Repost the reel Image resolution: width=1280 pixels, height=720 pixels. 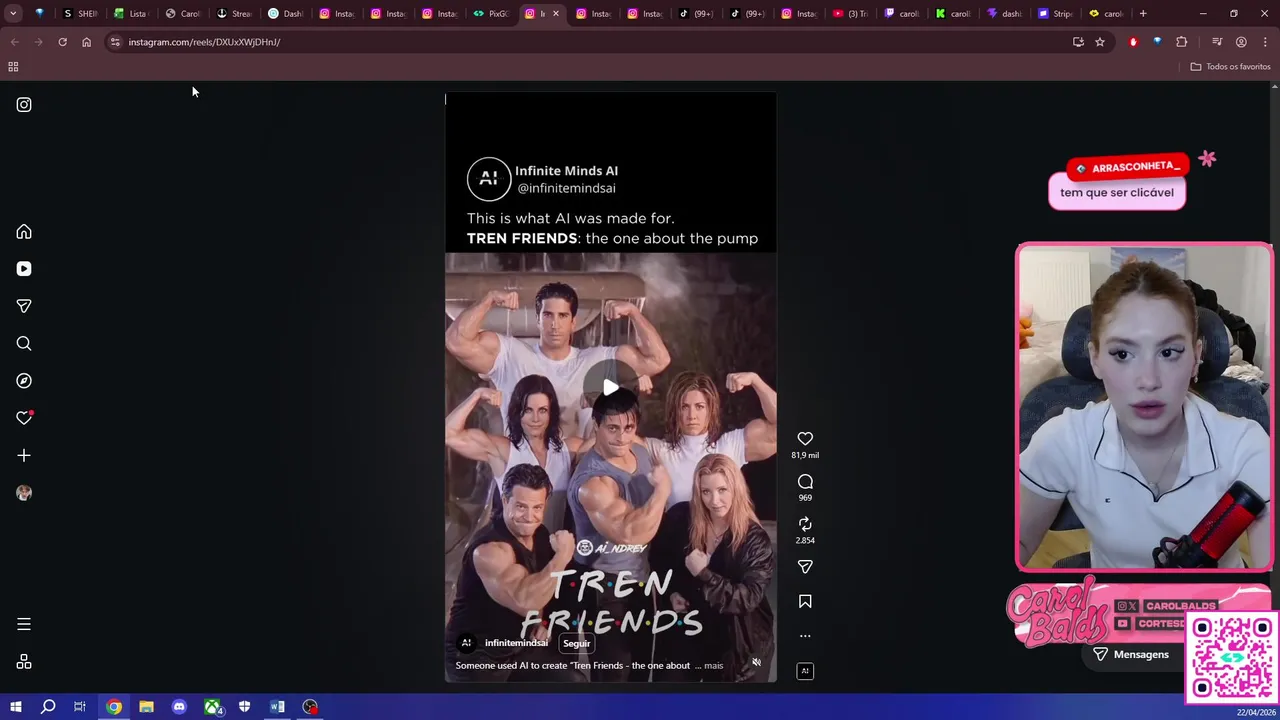[805, 524]
